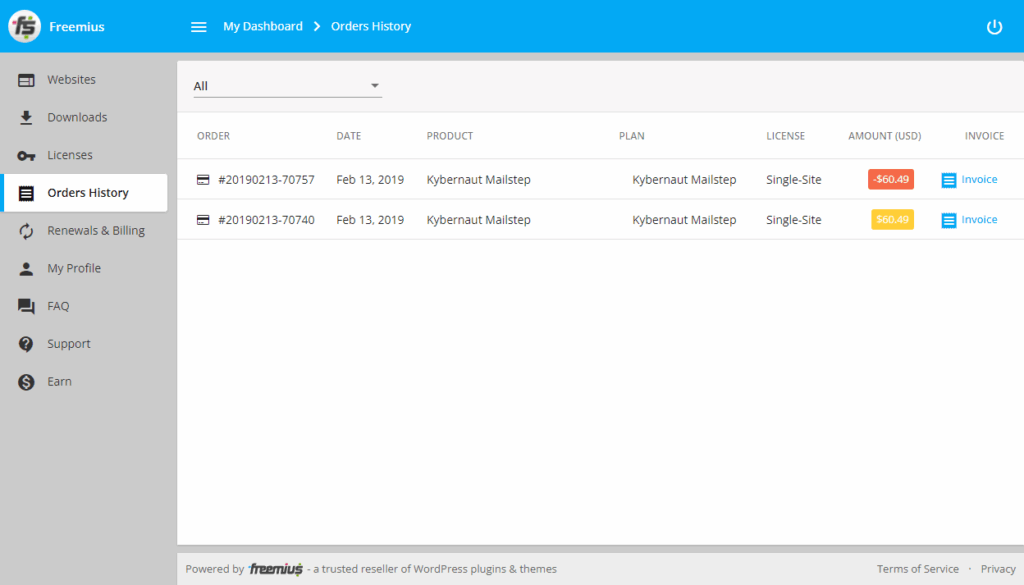
Task: Click the Earn dollar icon
Action: click(26, 382)
